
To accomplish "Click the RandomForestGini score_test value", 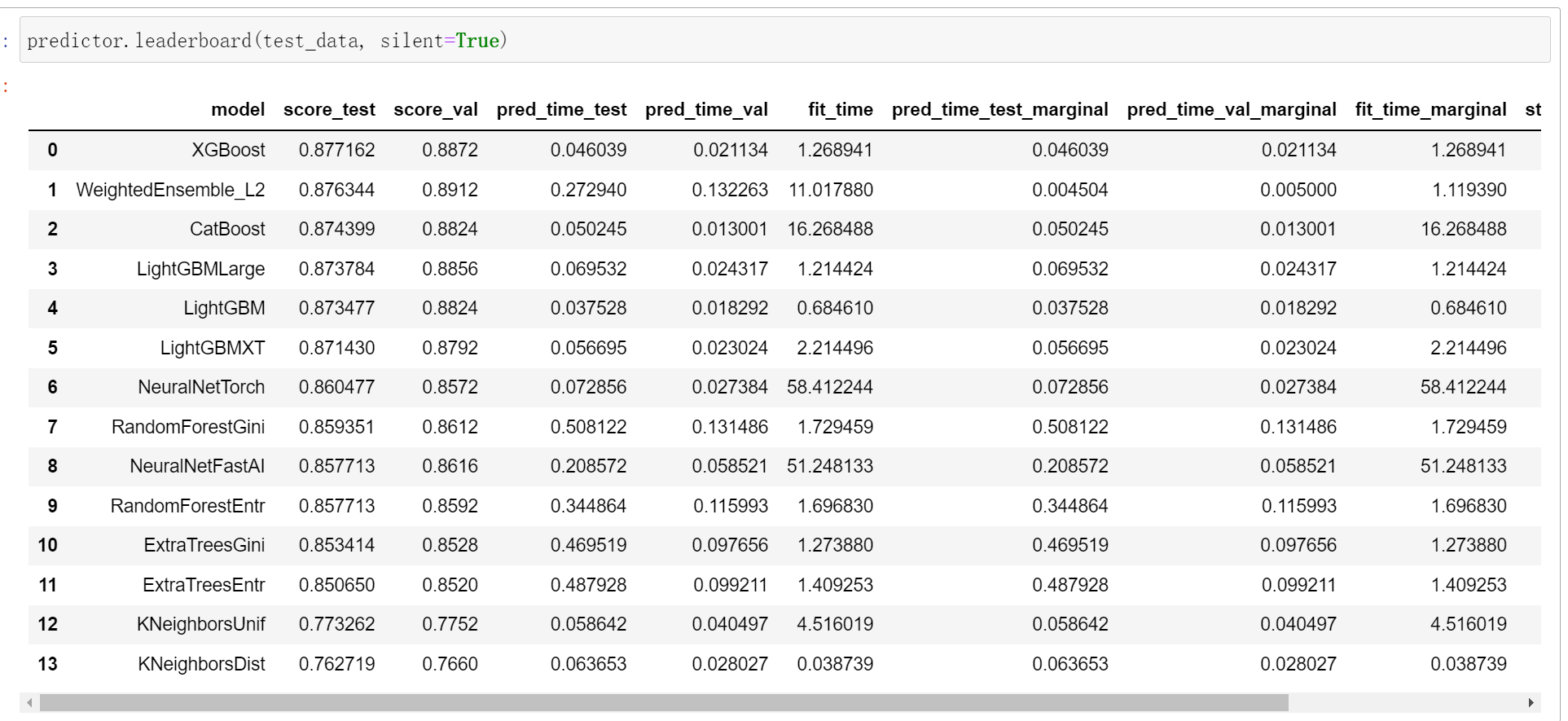I will (336, 427).
